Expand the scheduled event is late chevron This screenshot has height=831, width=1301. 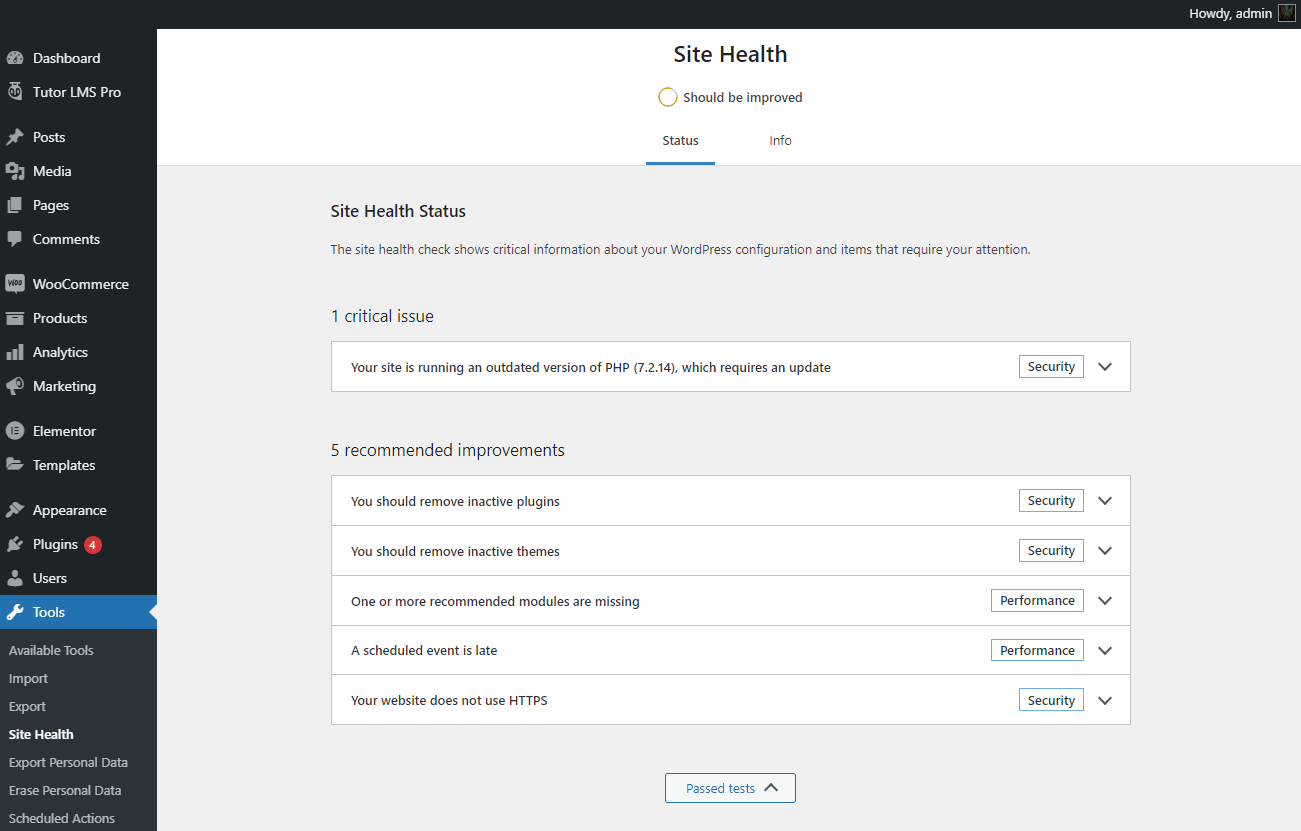[x=1105, y=651]
